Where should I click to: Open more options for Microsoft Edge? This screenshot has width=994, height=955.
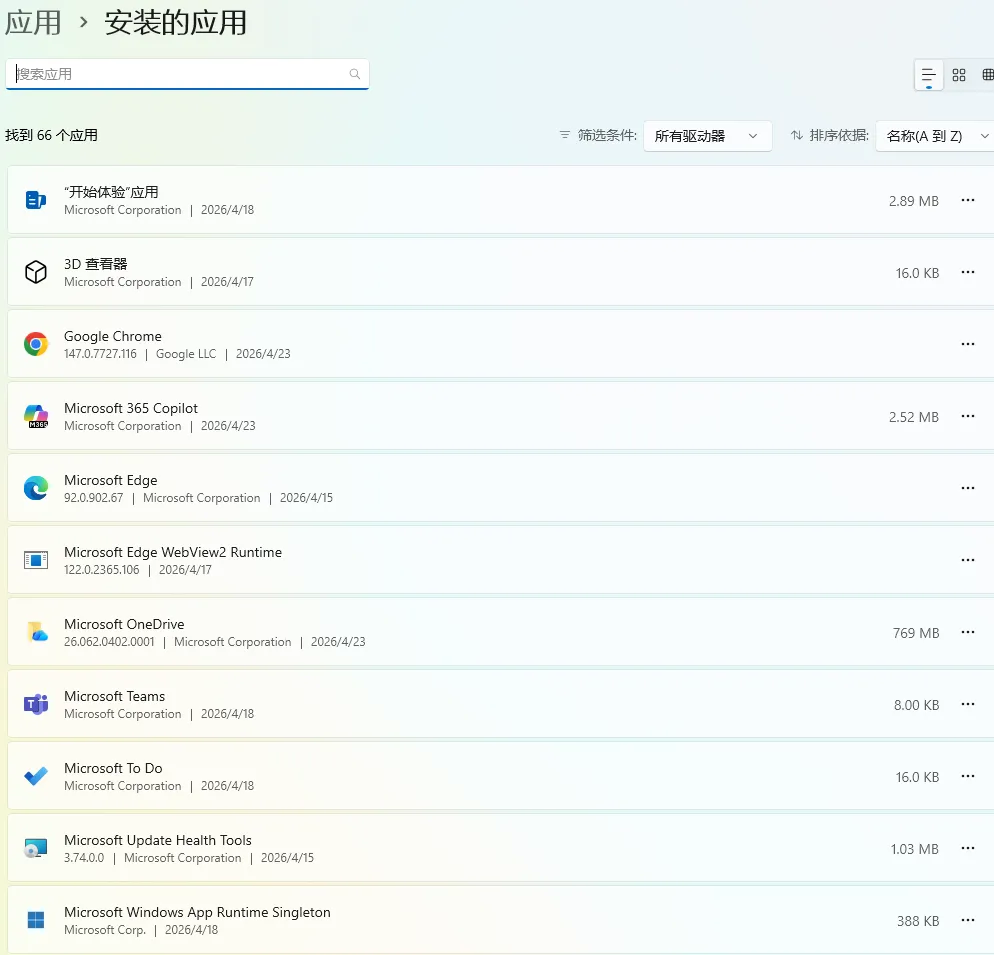pos(968,488)
